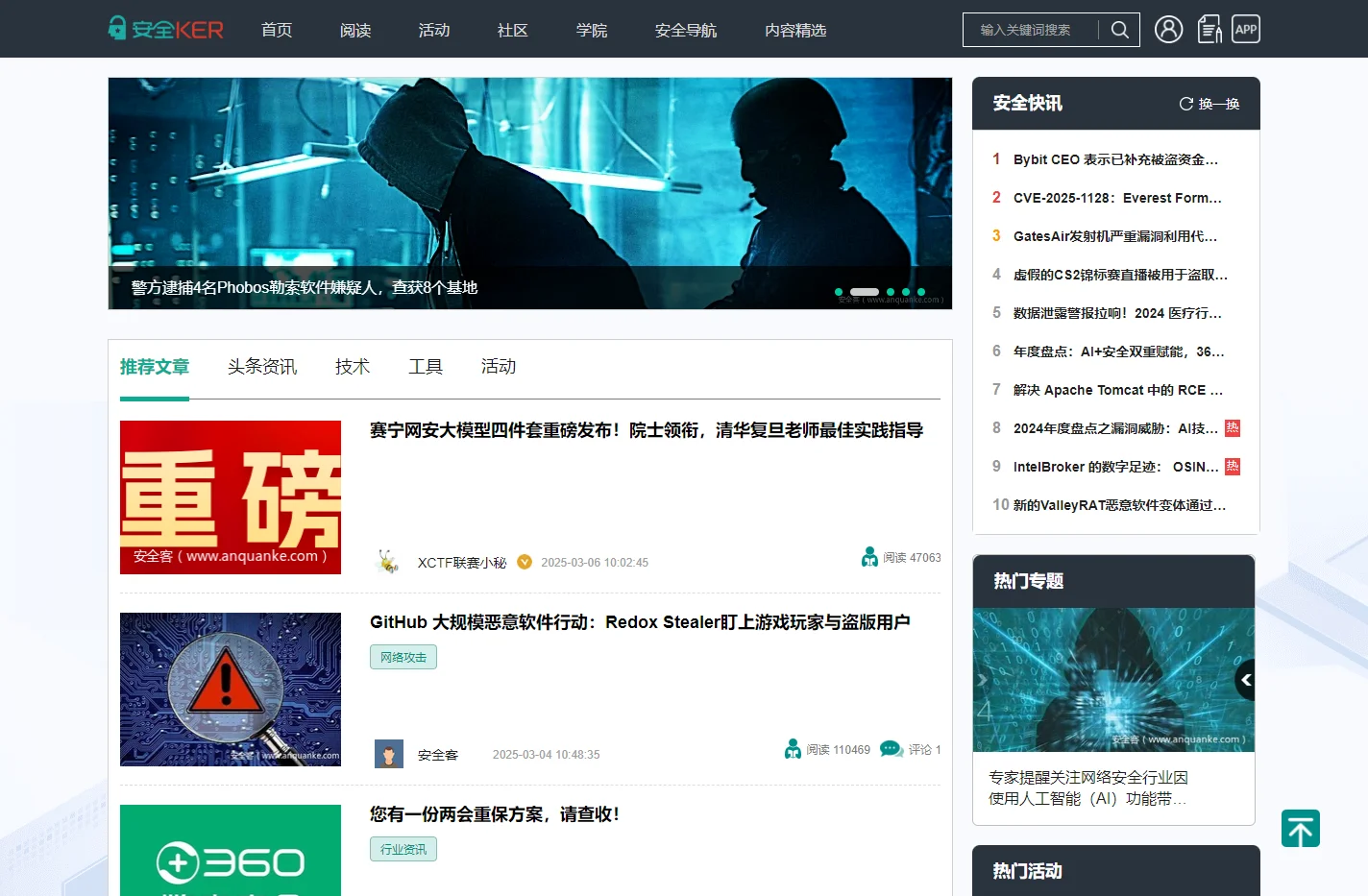Switch to 技术 tab

(x=353, y=367)
